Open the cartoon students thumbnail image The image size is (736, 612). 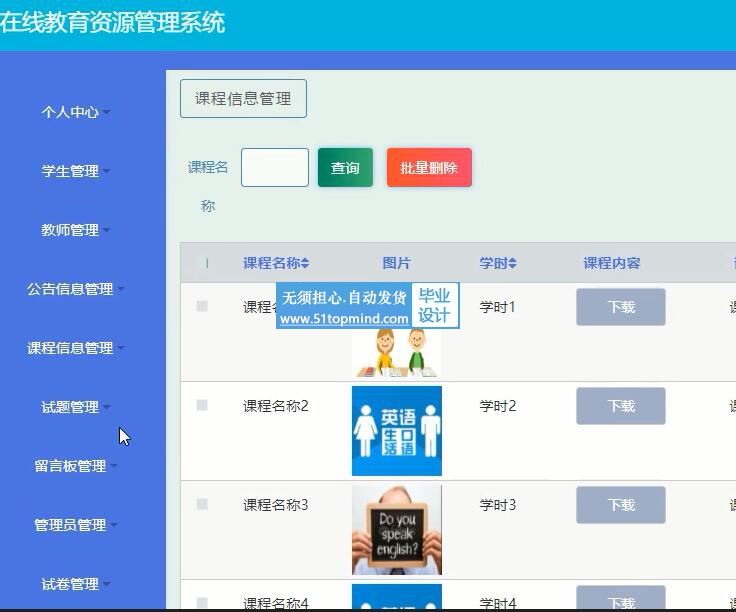click(x=397, y=352)
